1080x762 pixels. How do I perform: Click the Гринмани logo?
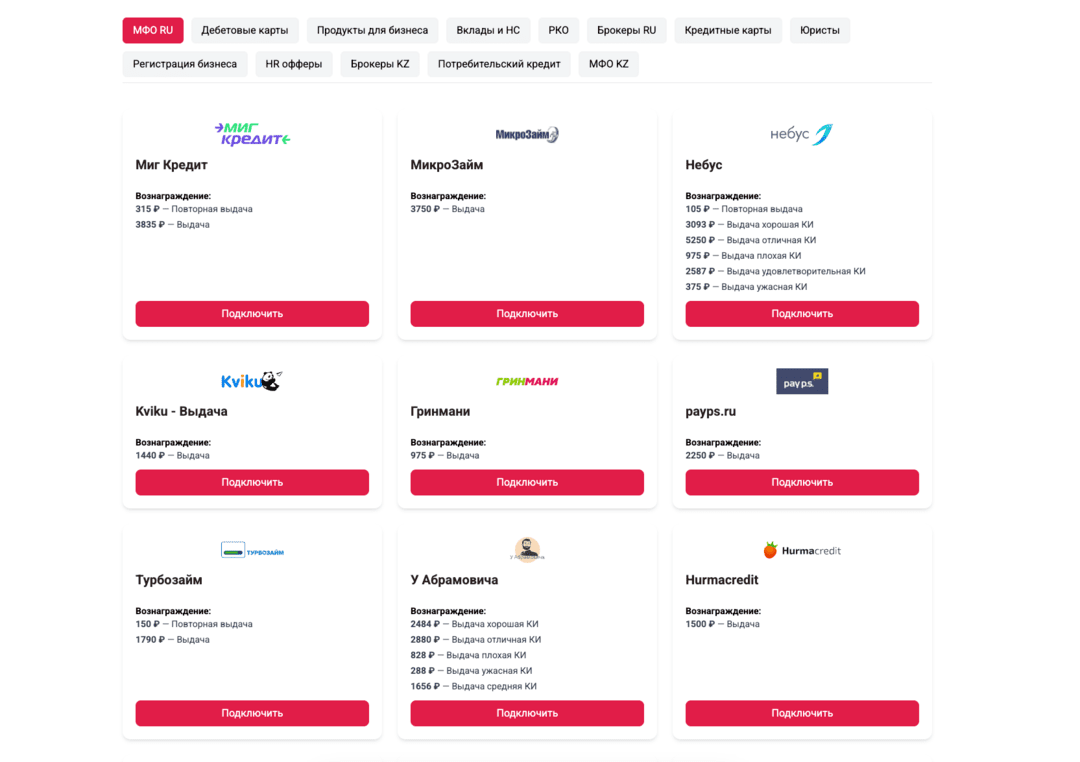[x=527, y=381]
